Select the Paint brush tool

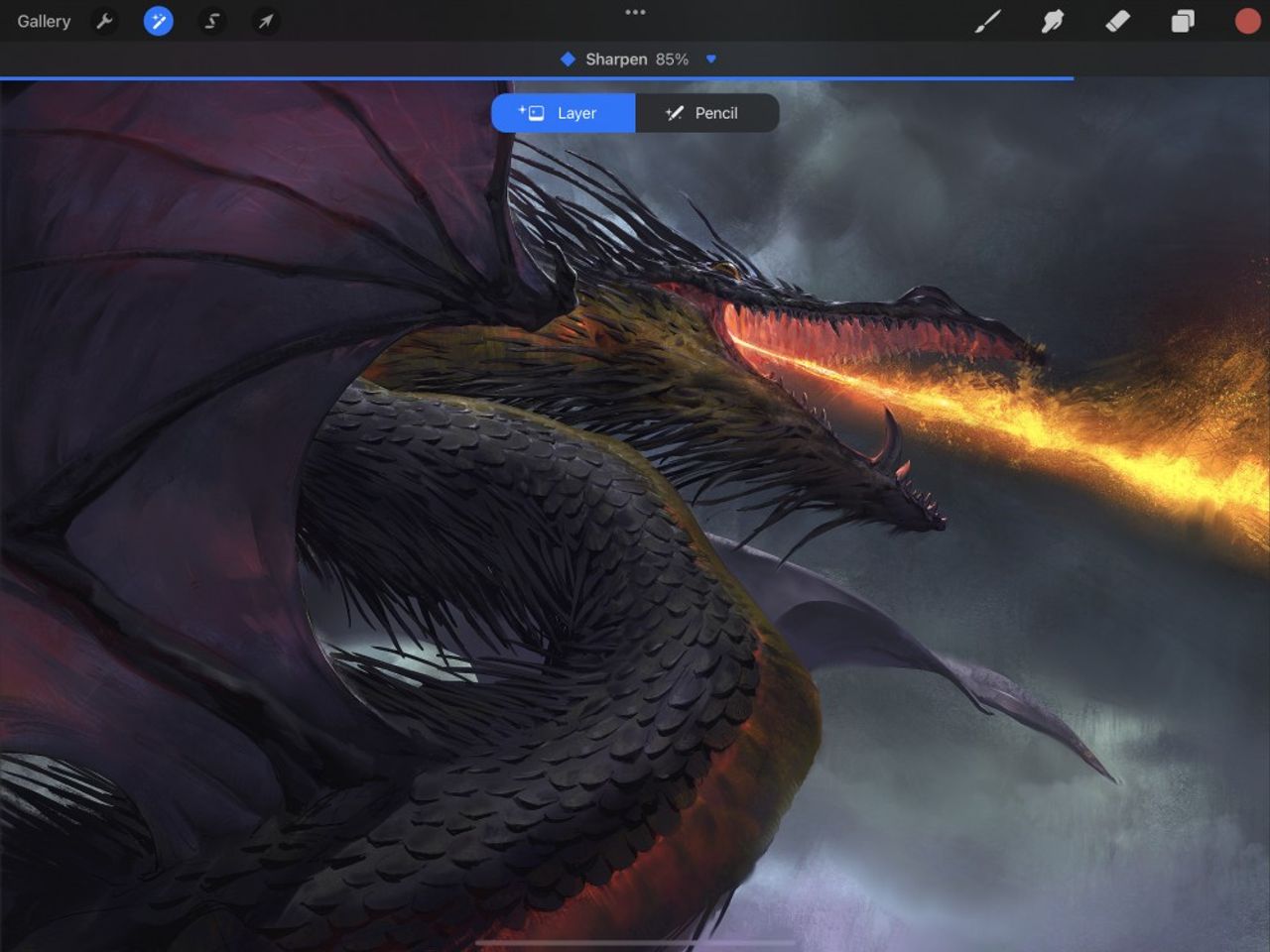988,21
